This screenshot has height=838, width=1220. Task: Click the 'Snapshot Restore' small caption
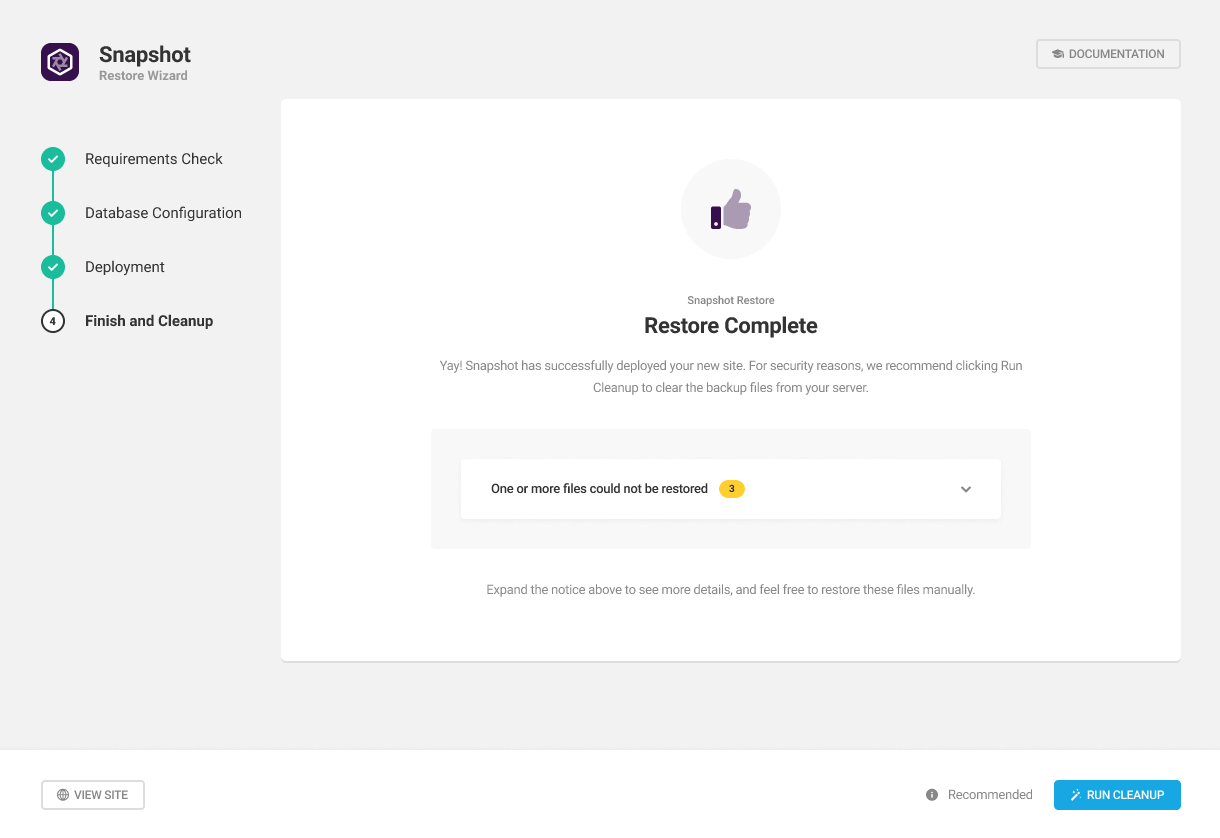point(731,300)
